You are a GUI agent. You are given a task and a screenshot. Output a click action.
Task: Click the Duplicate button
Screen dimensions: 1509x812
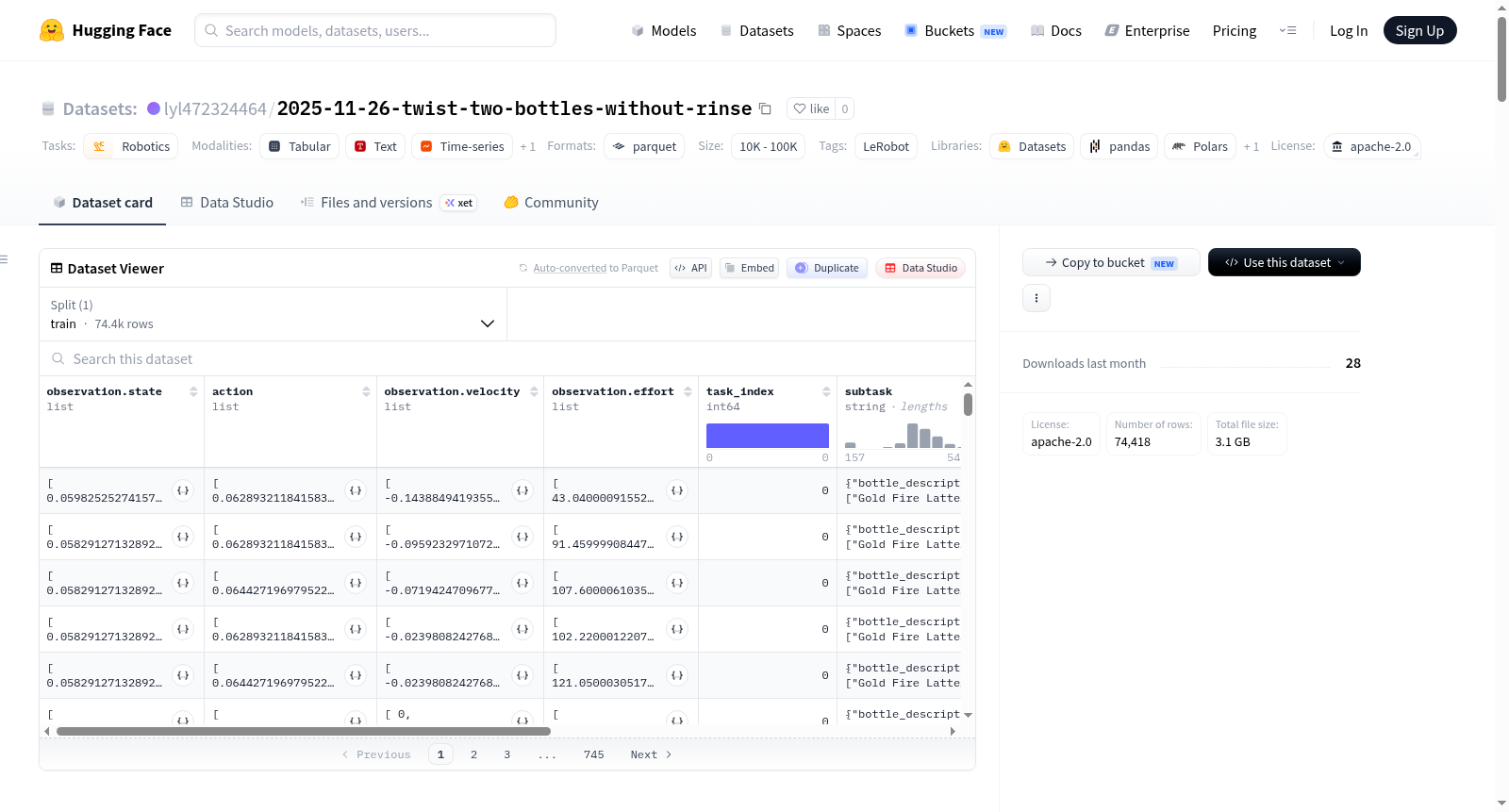[x=827, y=268]
